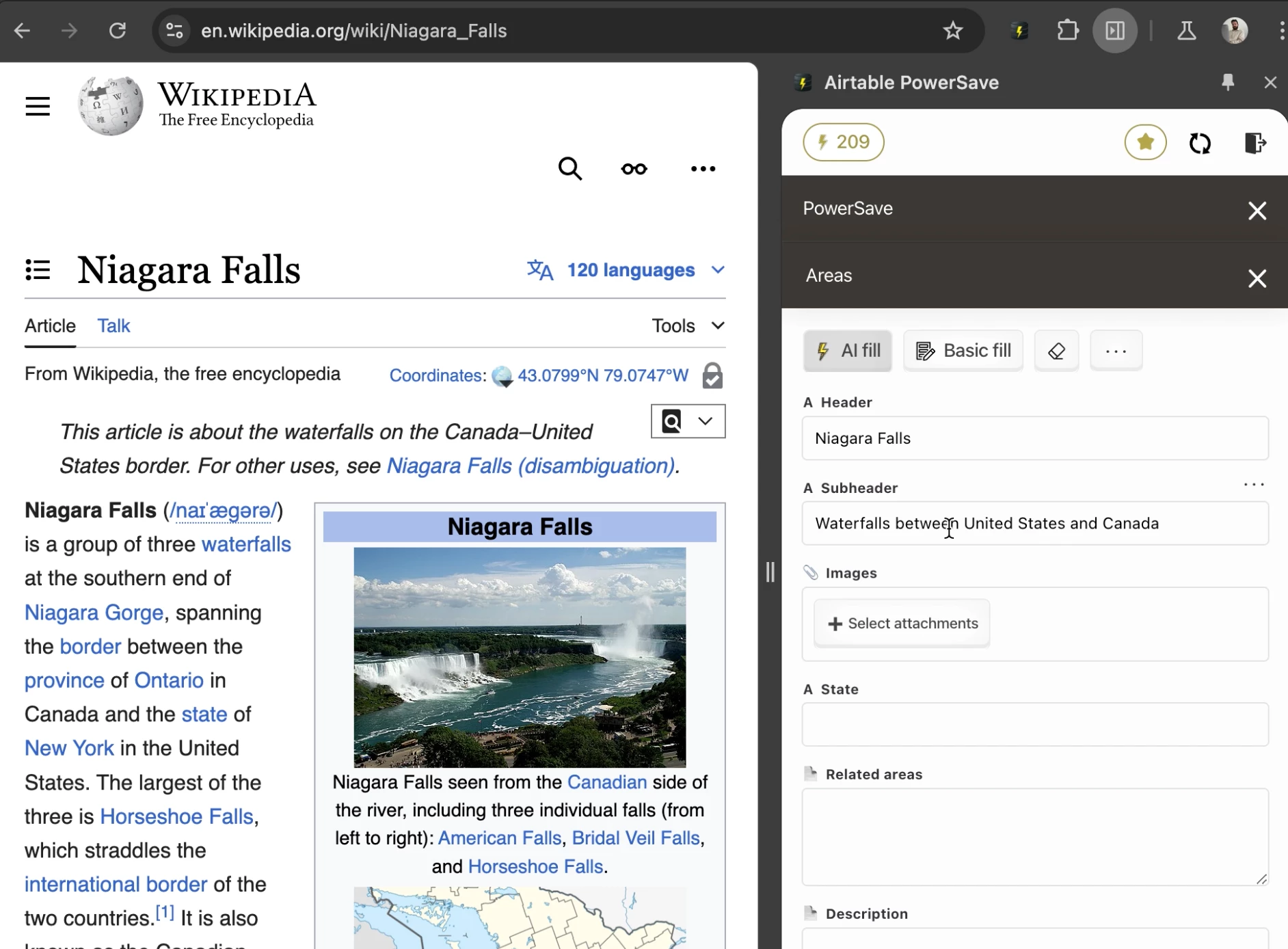Close the Airtable PowerSave side panel
The height and width of the screenshot is (949, 1288).
point(1270,83)
